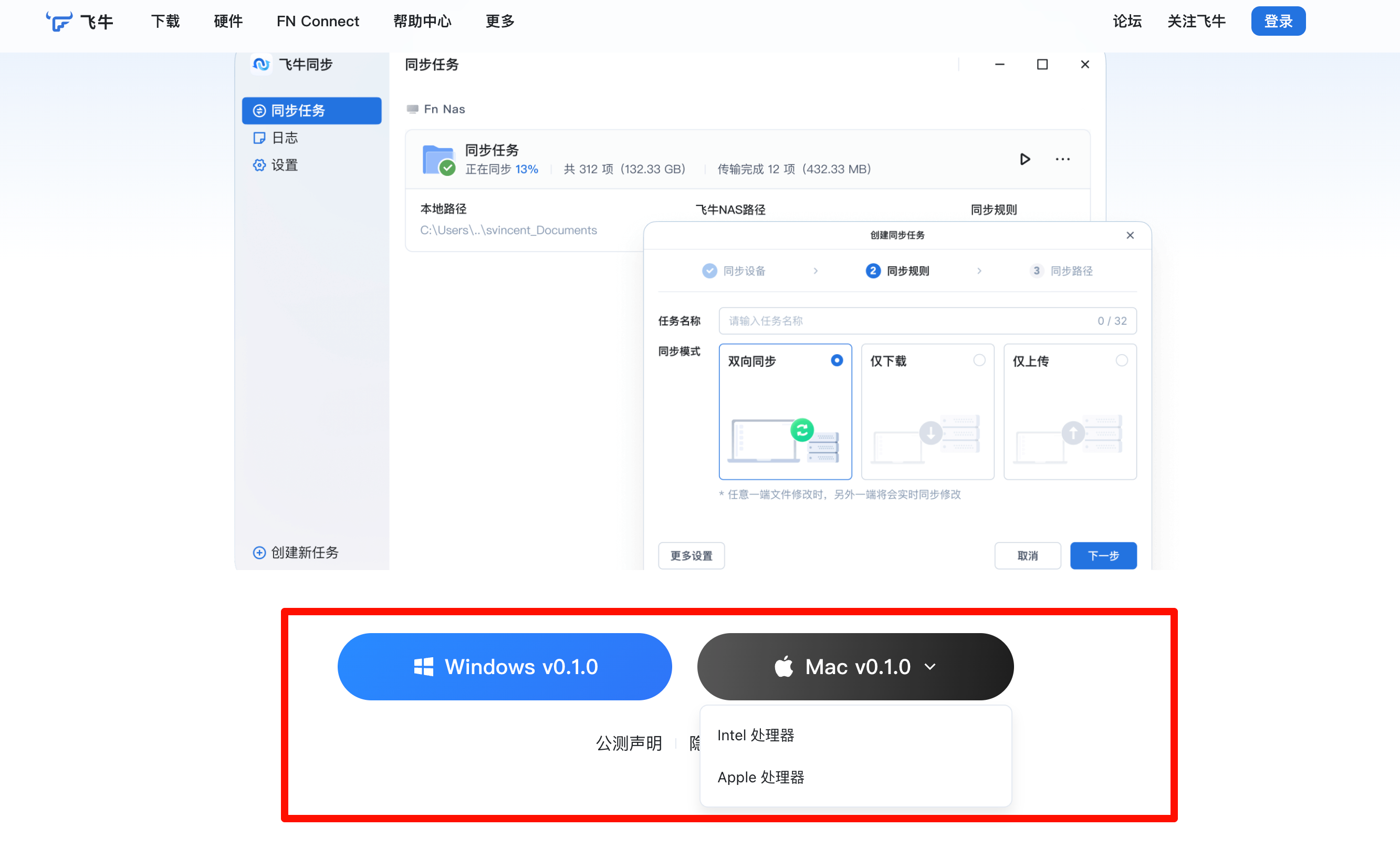Download the Windows v0.1.0 client

click(505, 667)
